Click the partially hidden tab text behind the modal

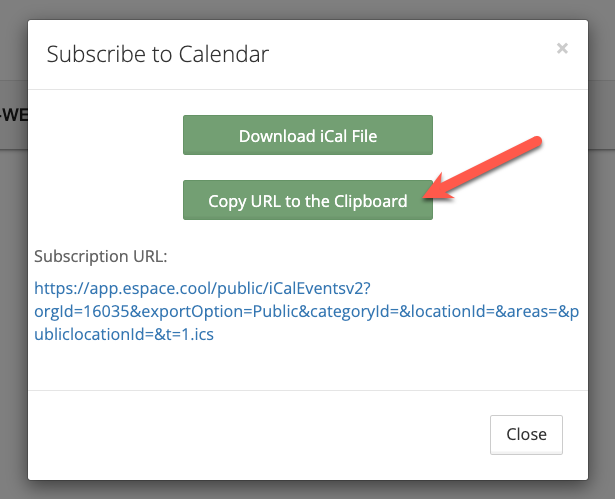pyautogui.click(x=13, y=114)
